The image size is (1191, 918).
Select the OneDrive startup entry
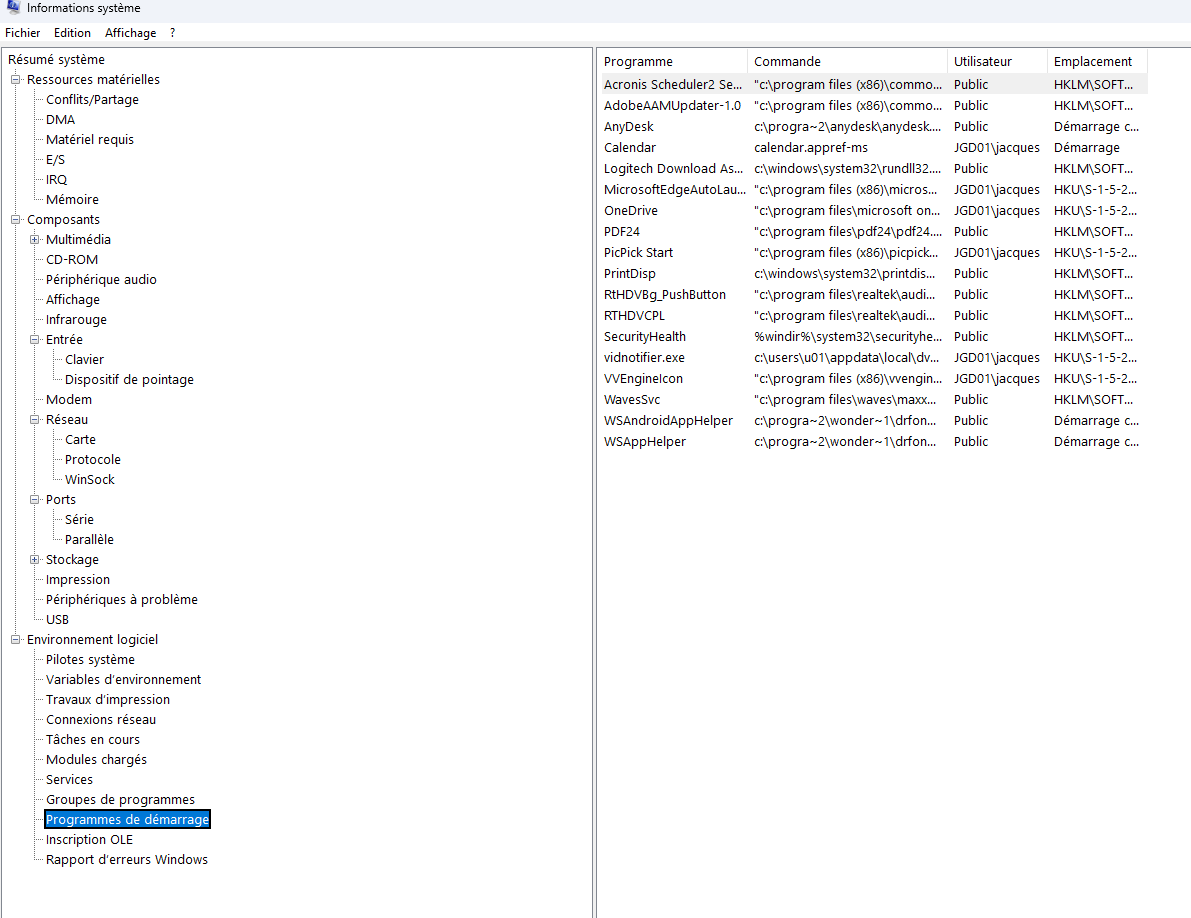pyautogui.click(x=874, y=210)
